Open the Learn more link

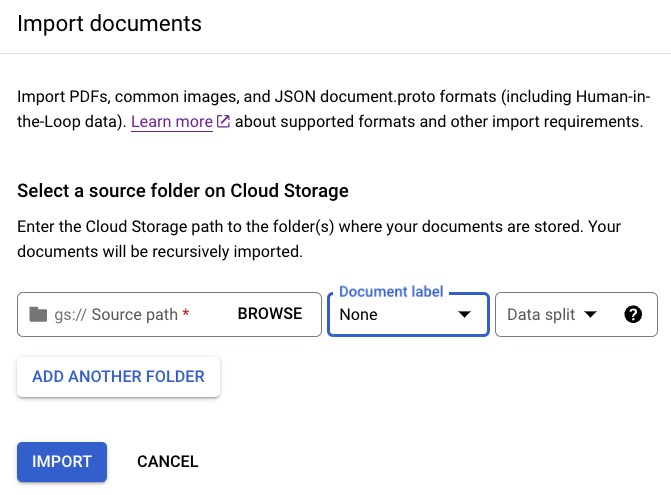(171, 122)
